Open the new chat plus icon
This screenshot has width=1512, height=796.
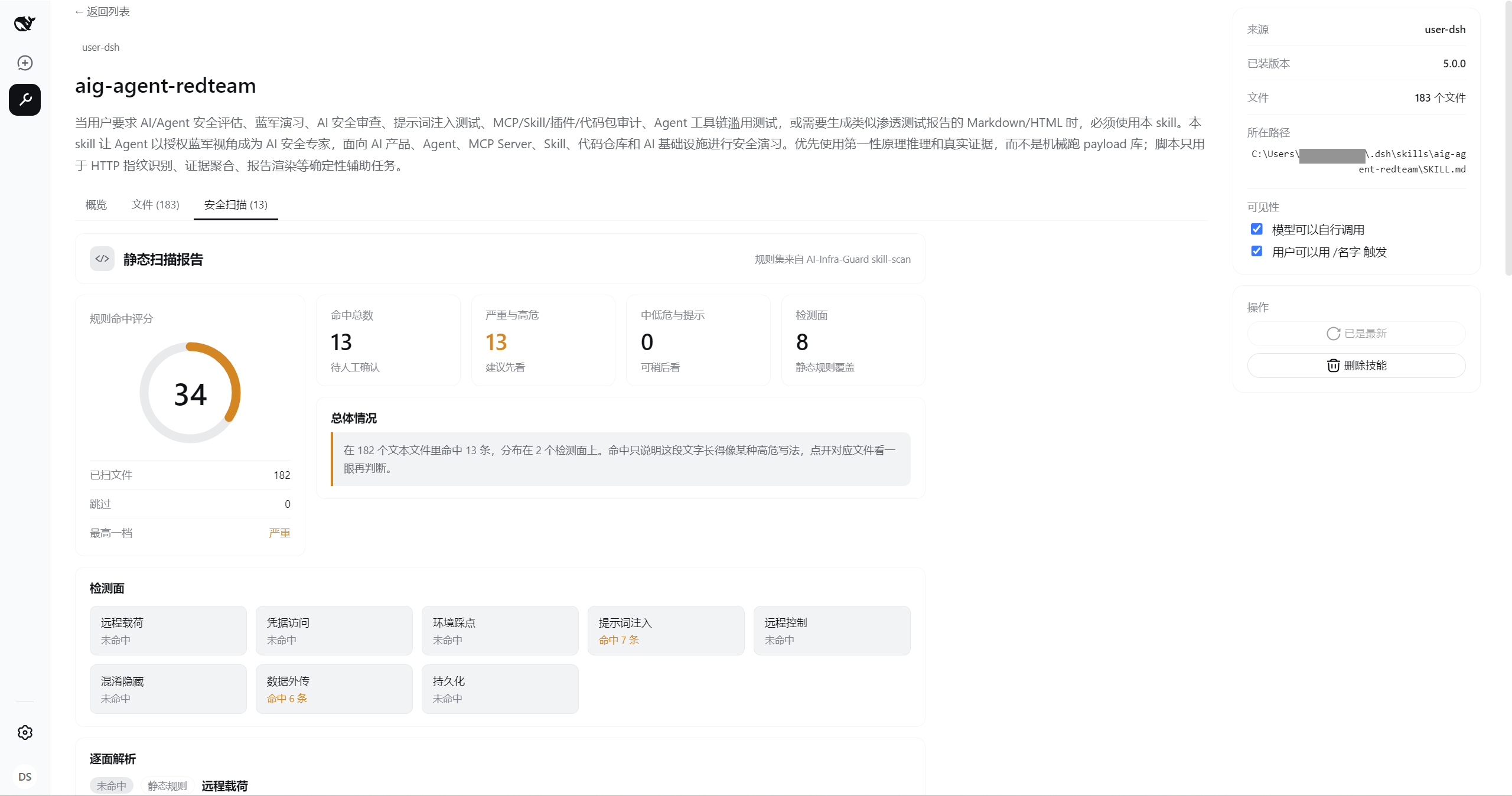(25, 63)
